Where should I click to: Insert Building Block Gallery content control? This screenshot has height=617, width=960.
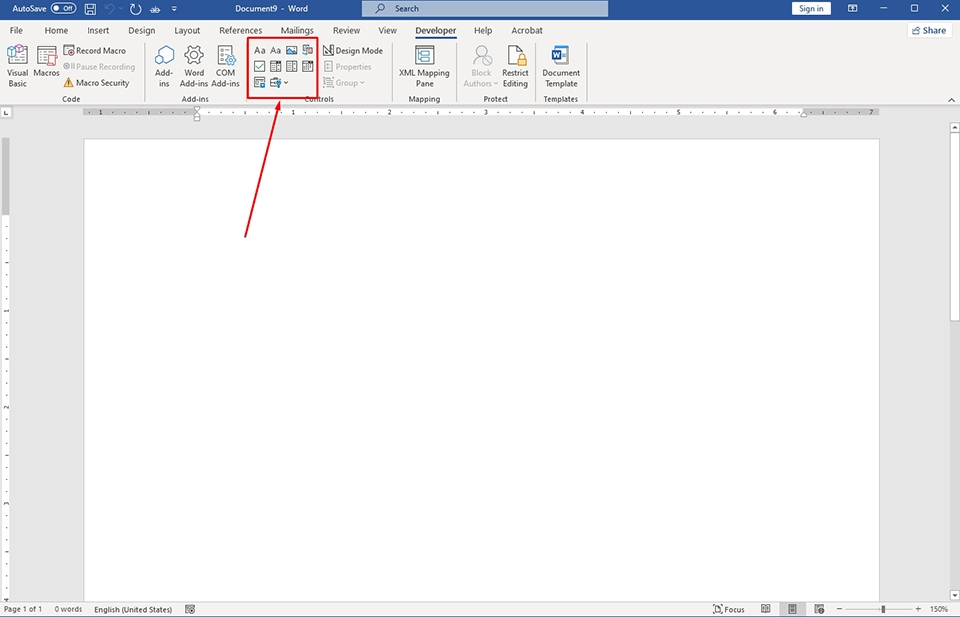point(307,50)
